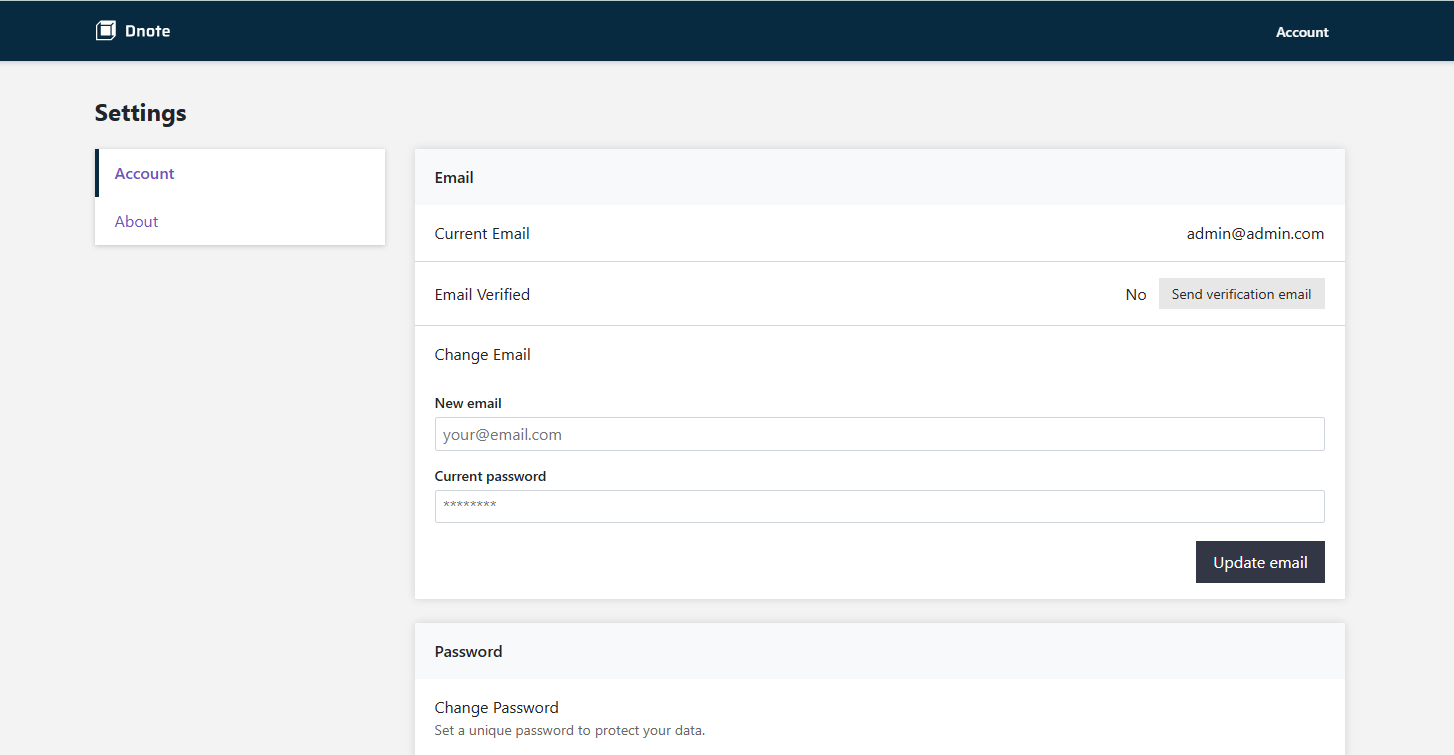Click the Dnote logo icon
The image size is (1454, 755).
pos(106,31)
